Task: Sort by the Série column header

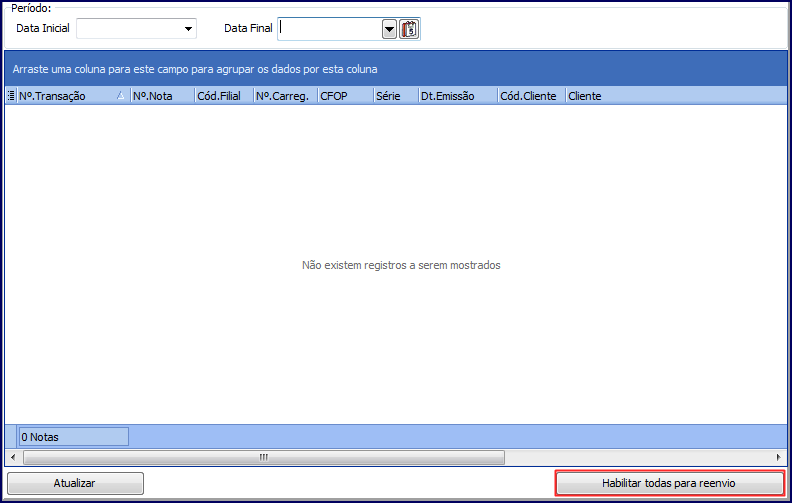Action: [397, 95]
